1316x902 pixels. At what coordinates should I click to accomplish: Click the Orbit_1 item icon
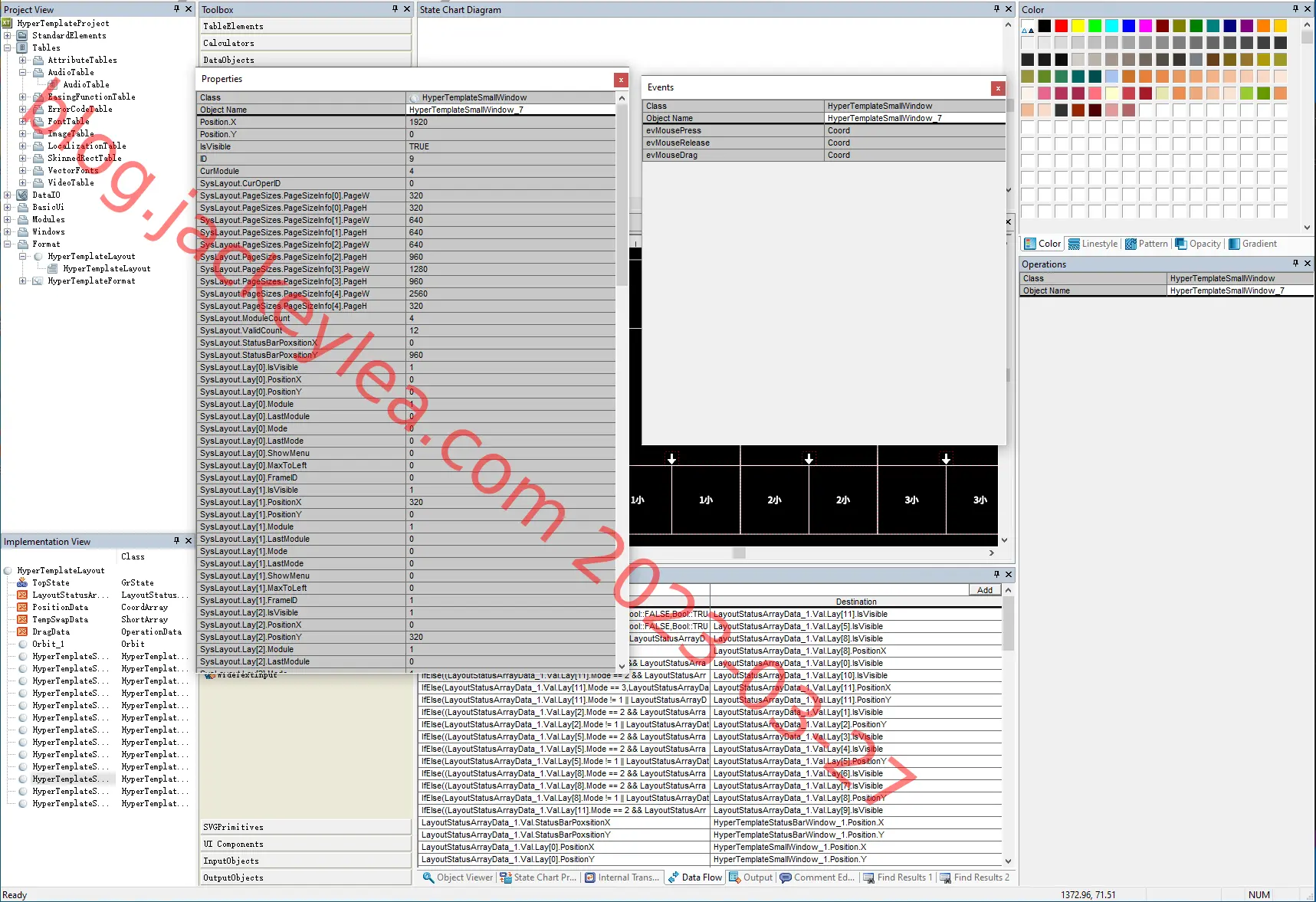(x=22, y=644)
